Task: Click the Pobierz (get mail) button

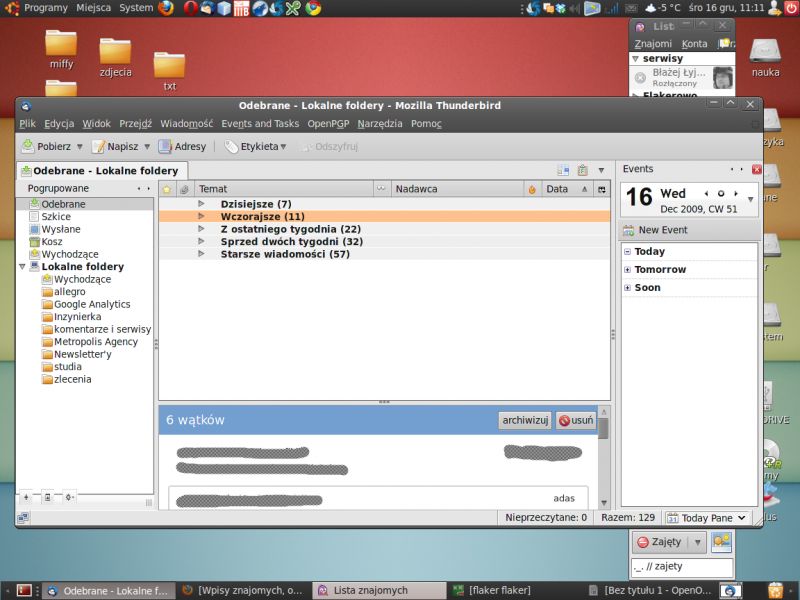Action: click(46, 146)
